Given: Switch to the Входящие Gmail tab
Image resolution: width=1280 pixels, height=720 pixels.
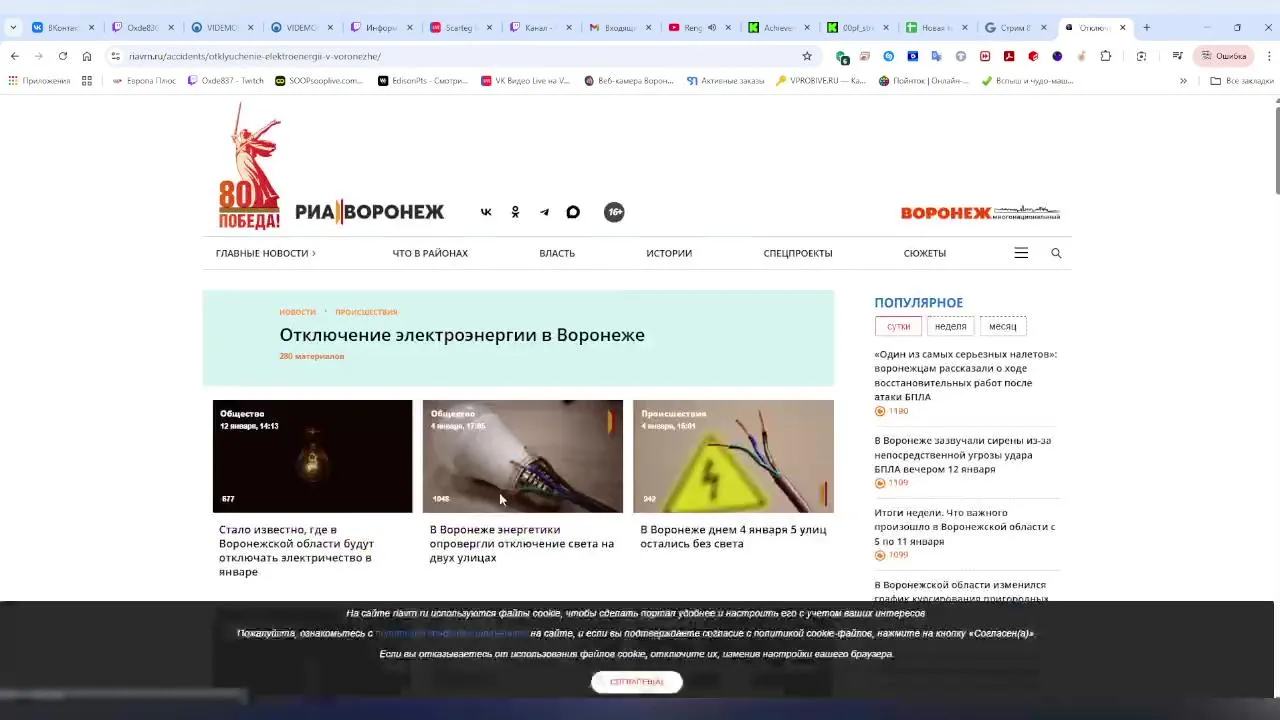Looking at the screenshot, I should (620, 28).
